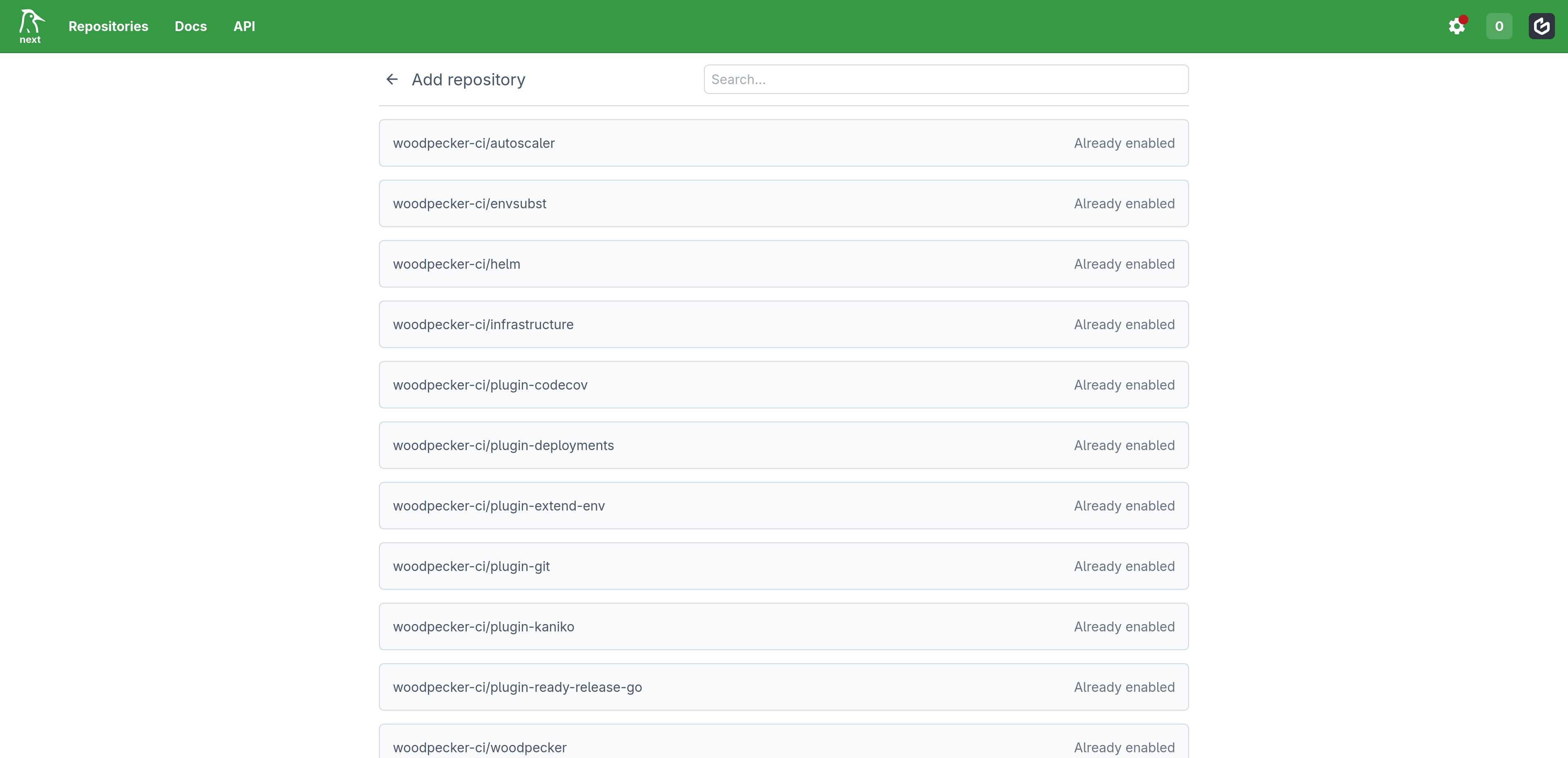
Task: Click the Add repository heading
Action: 468,80
